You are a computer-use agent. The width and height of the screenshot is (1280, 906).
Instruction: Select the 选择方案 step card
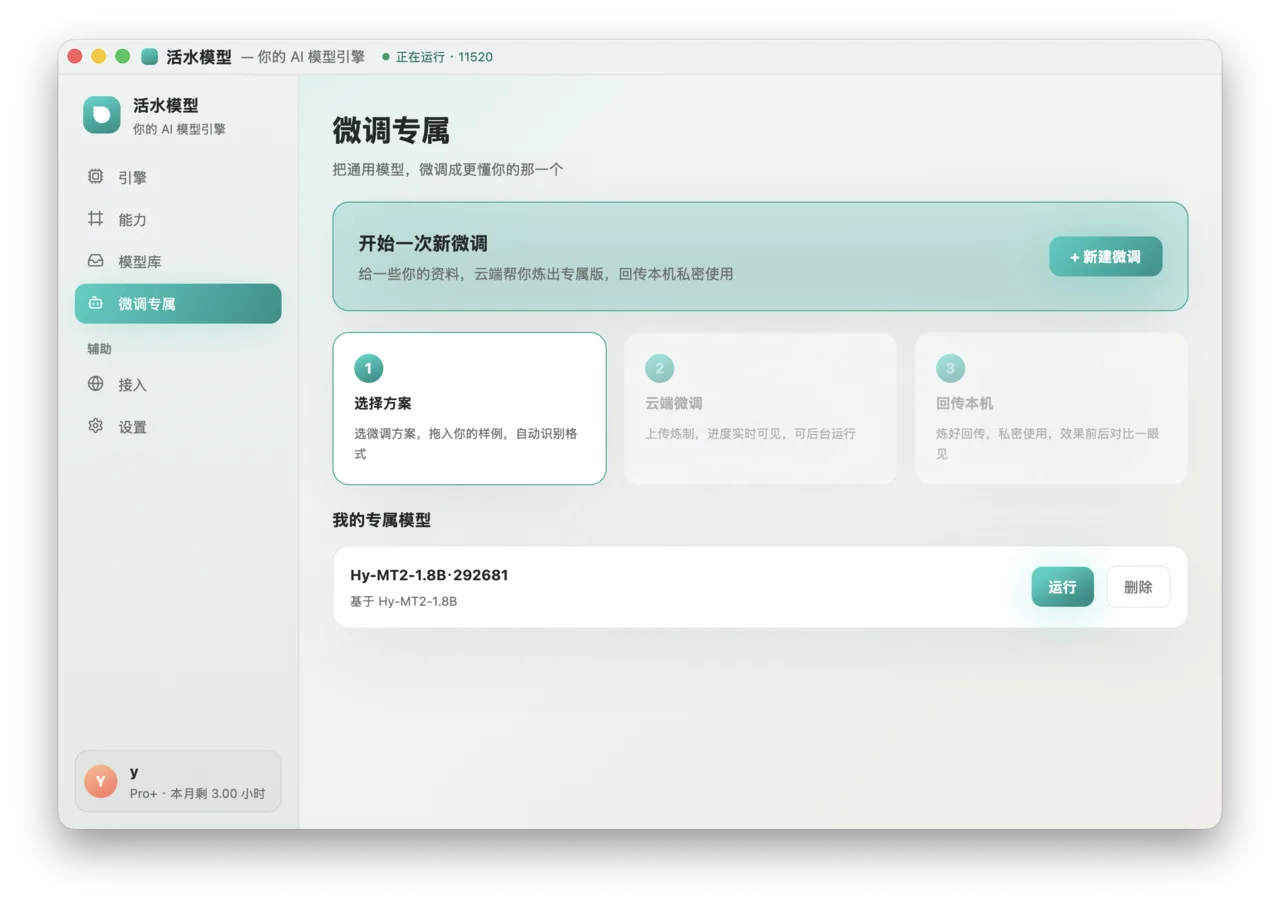point(469,408)
